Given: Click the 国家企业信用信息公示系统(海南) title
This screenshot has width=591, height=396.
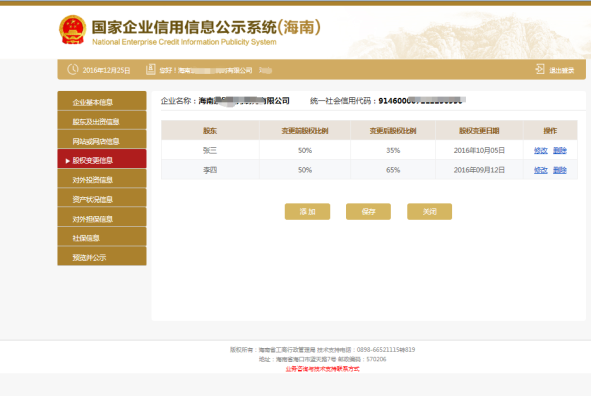Looking at the screenshot, I should point(206,27).
